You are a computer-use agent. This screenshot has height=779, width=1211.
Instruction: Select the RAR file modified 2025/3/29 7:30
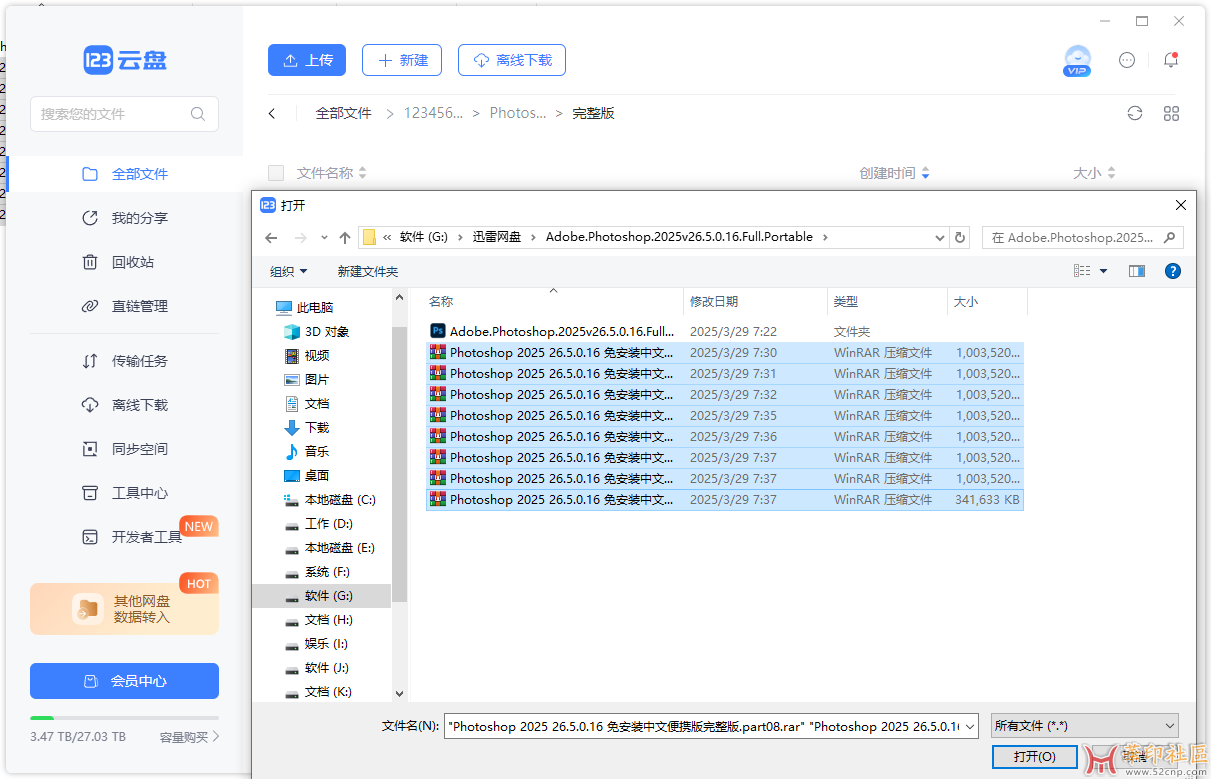pos(725,352)
